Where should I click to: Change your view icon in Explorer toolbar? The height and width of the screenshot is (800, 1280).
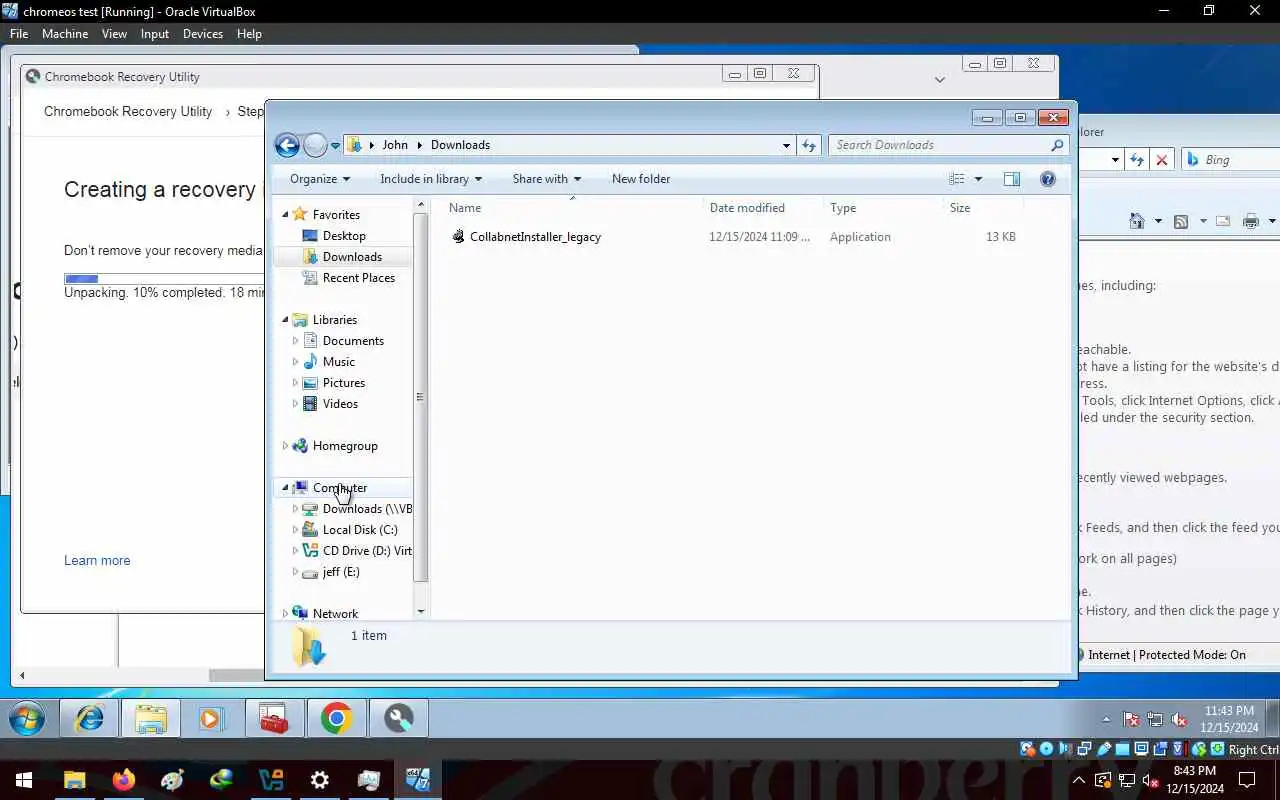click(957, 179)
